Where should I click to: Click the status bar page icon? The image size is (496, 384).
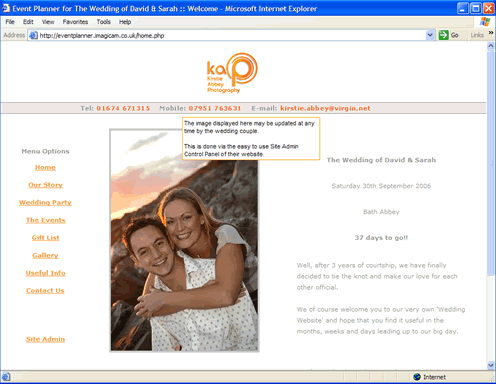pos(6,377)
